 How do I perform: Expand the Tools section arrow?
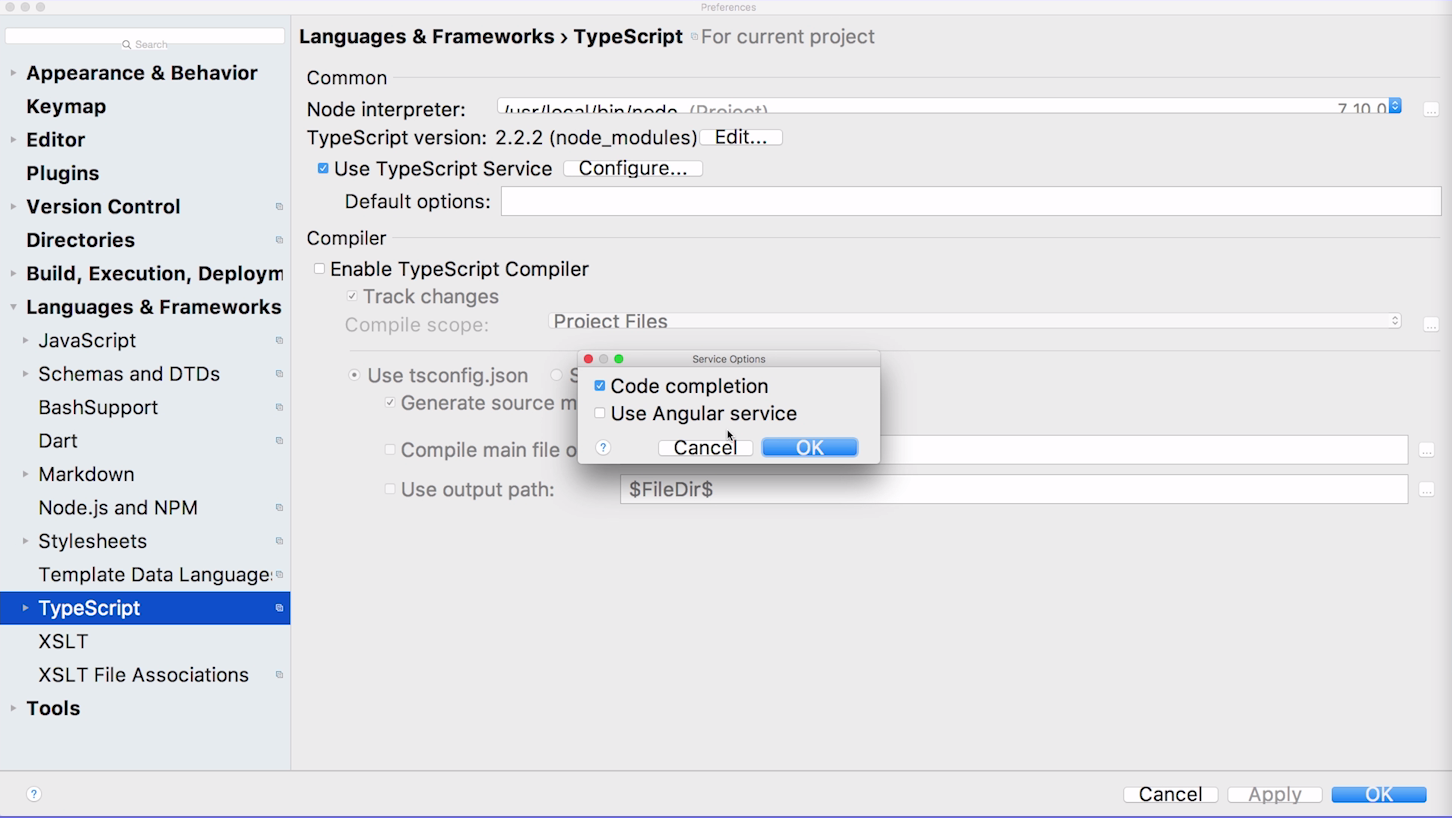pos(13,709)
